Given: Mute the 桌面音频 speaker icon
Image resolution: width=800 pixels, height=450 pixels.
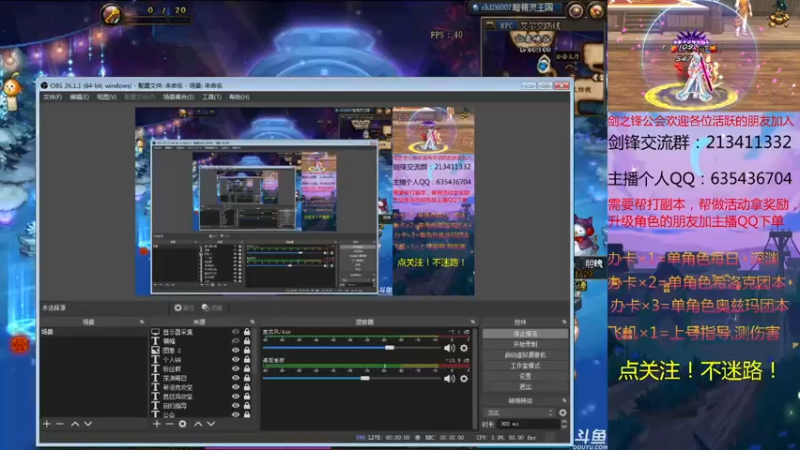Looking at the screenshot, I should [449, 379].
